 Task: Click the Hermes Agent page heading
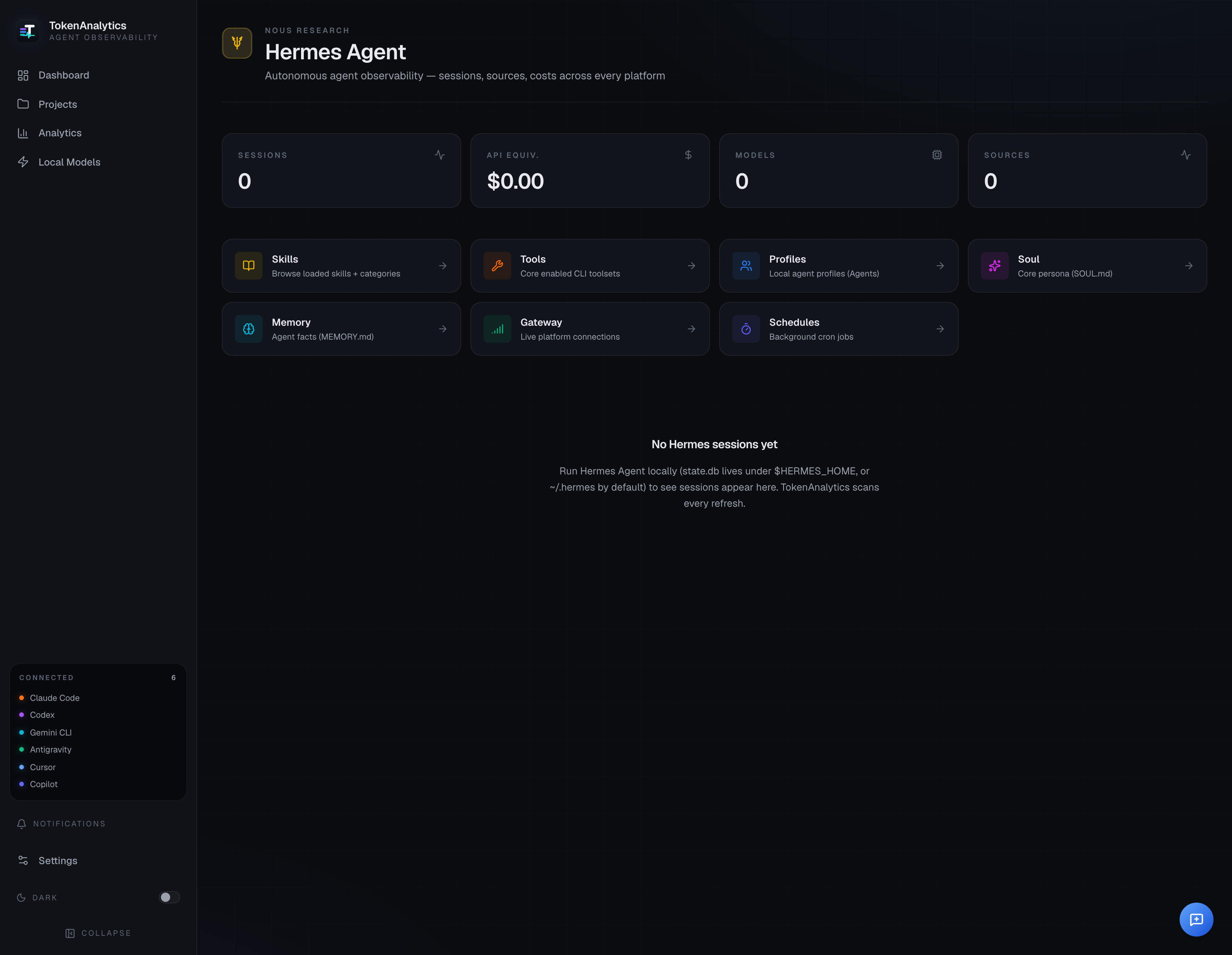[x=336, y=52]
